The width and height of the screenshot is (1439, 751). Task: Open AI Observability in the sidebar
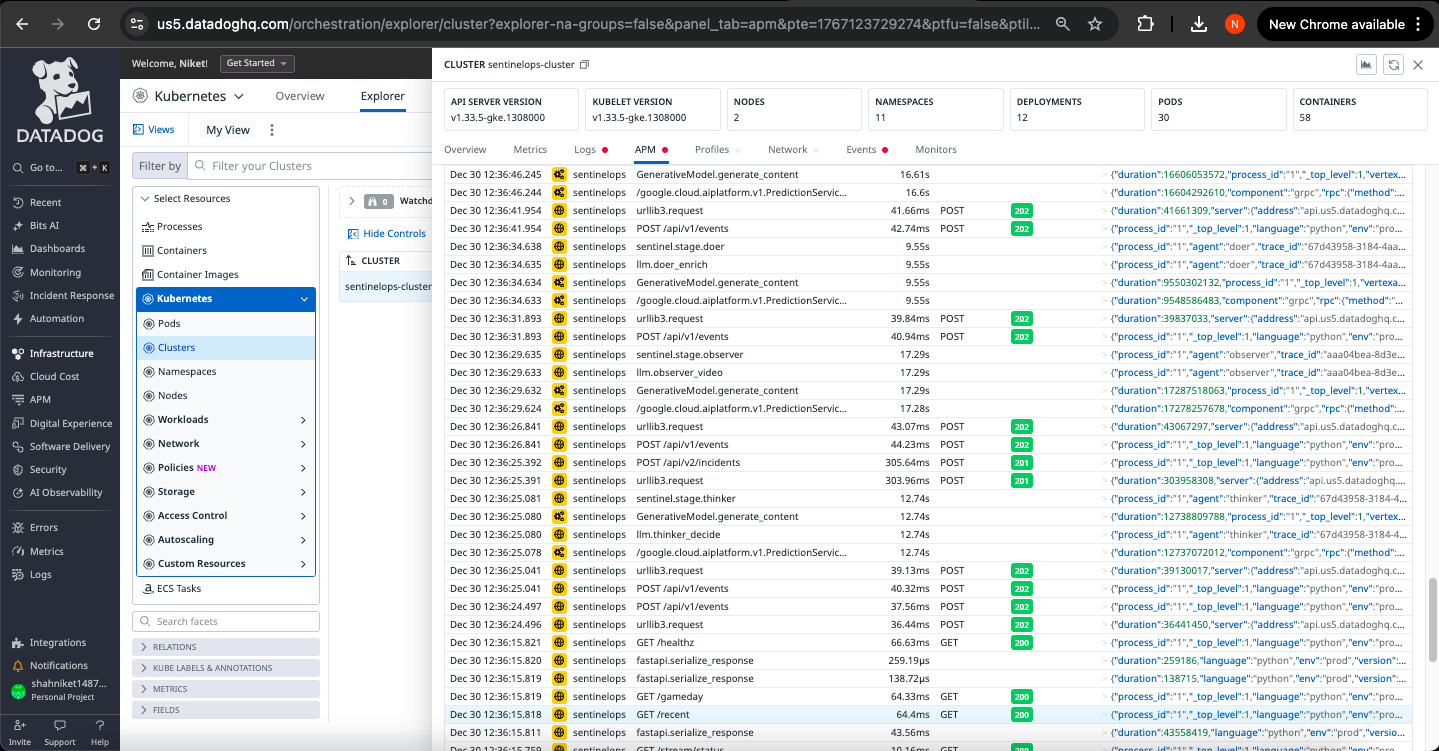66,493
